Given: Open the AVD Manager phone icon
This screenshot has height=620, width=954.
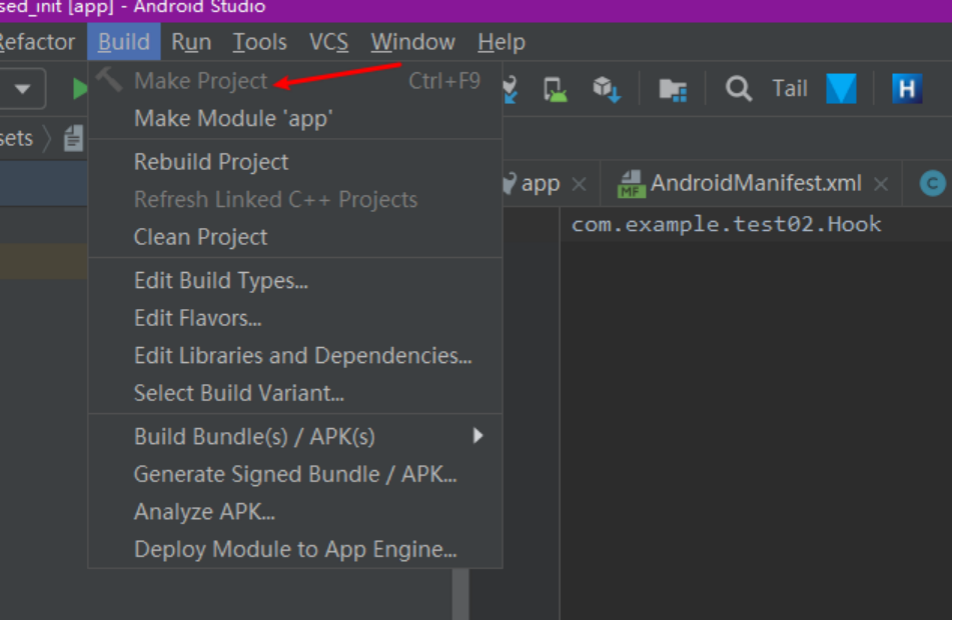Looking at the screenshot, I should click(554, 89).
